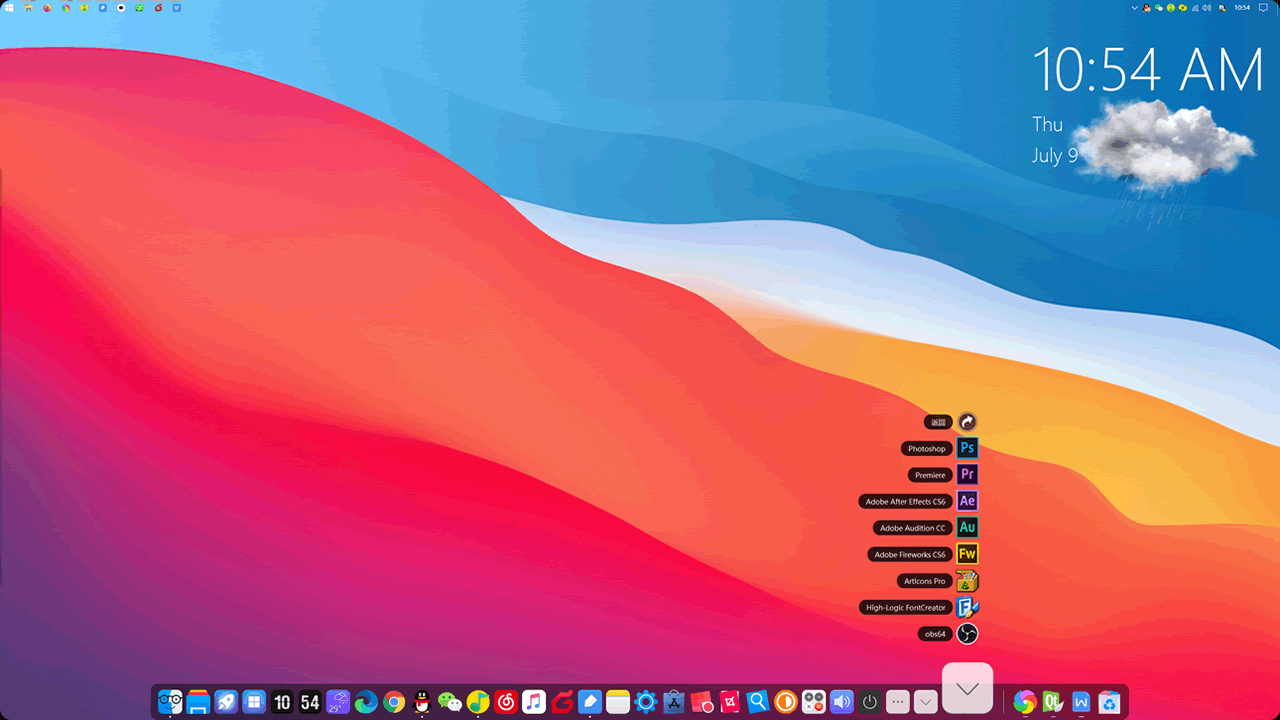Click the speaker volume icon in dock
The width and height of the screenshot is (1280, 720).
(x=842, y=702)
